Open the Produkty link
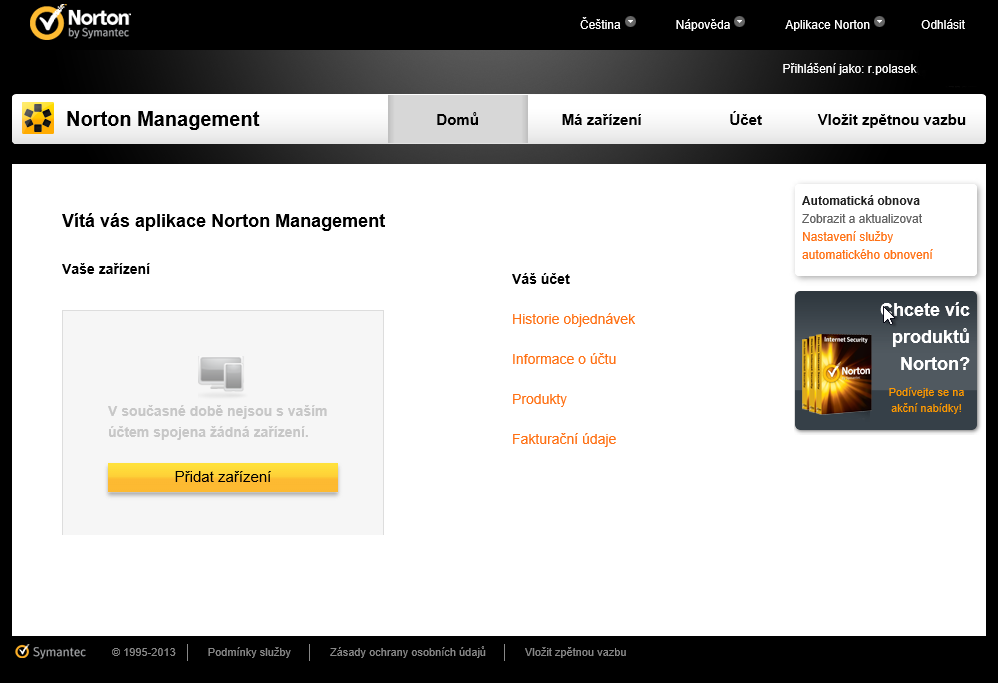The image size is (998, 683). (539, 399)
